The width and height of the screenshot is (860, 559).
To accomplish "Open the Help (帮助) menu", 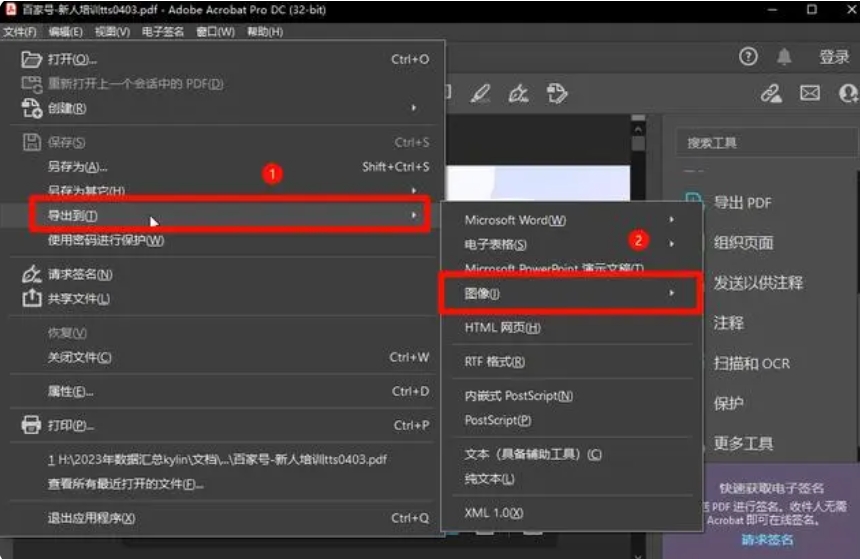I will pyautogui.click(x=265, y=32).
